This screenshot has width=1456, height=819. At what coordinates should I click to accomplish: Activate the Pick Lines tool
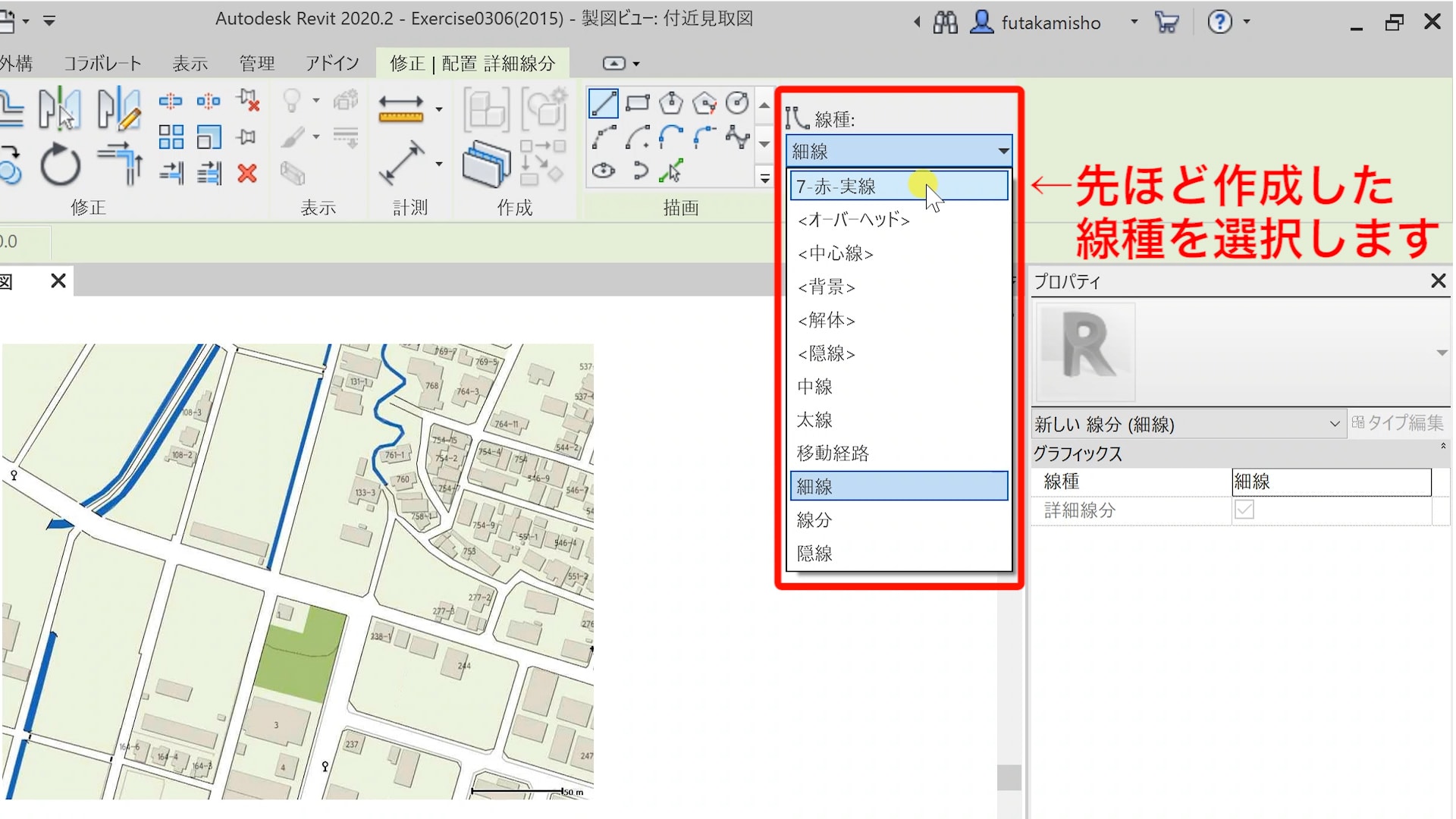tap(671, 171)
